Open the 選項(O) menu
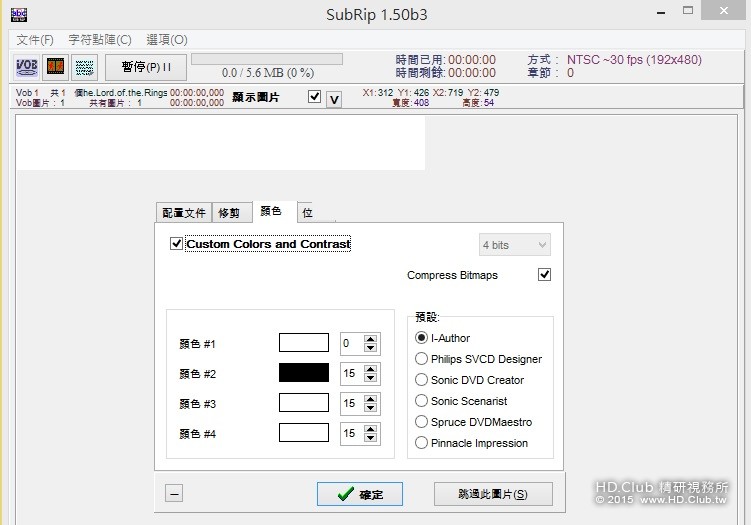The height and width of the screenshot is (525, 751). pos(167,40)
